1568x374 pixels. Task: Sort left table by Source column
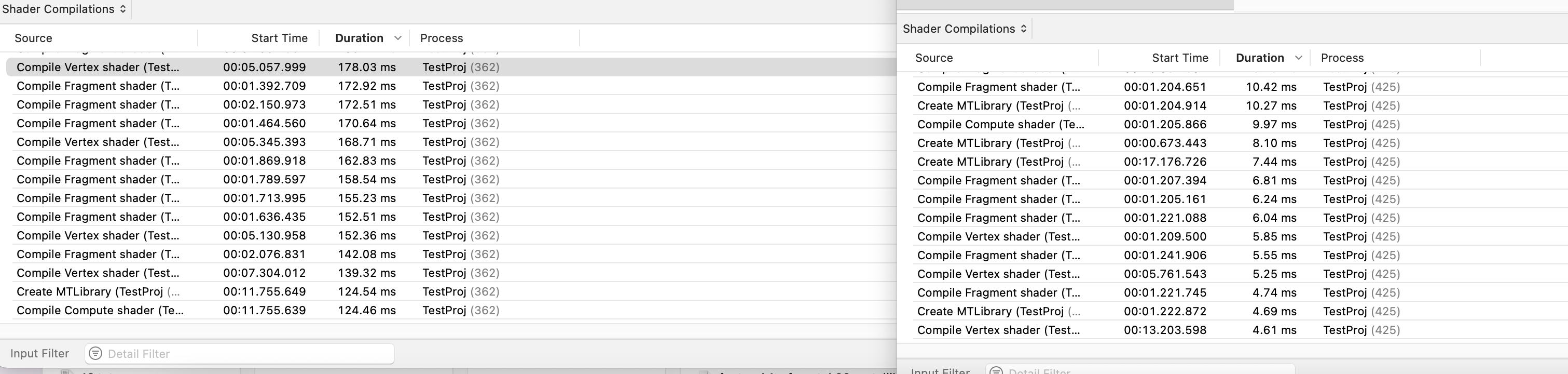pos(34,38)
